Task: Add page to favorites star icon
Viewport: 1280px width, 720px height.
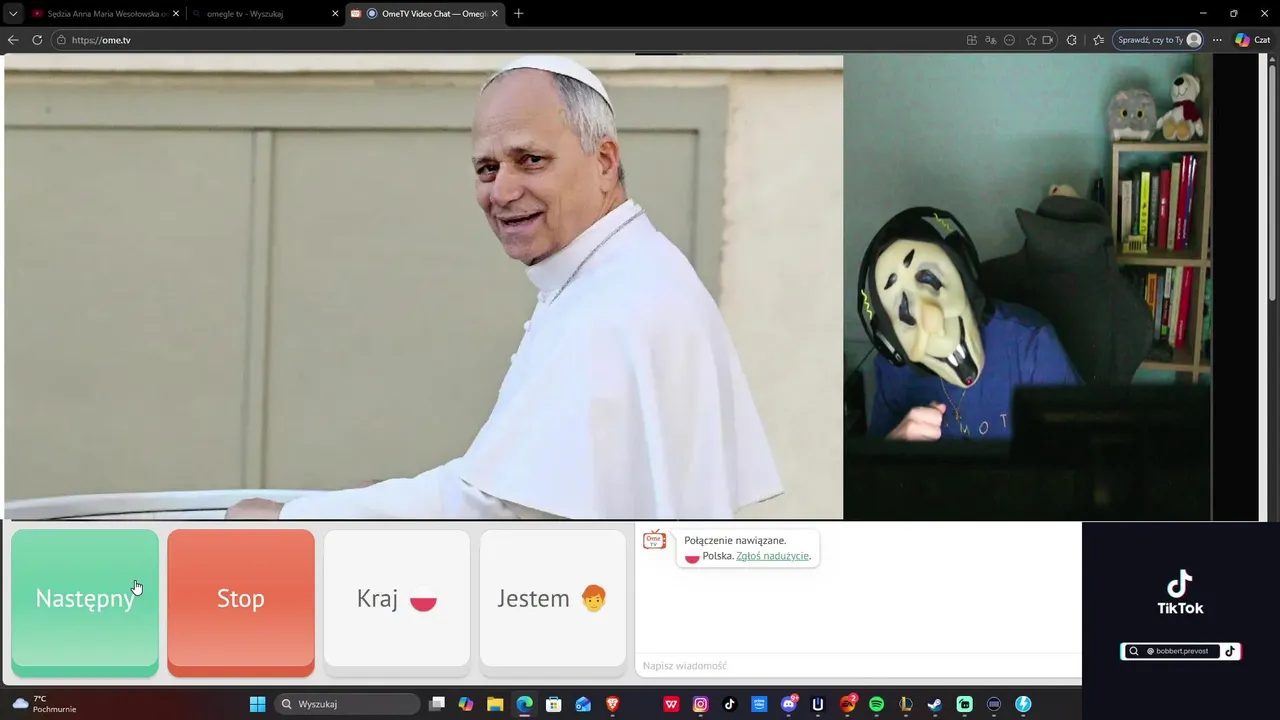Action: [x=1031, y=40]
